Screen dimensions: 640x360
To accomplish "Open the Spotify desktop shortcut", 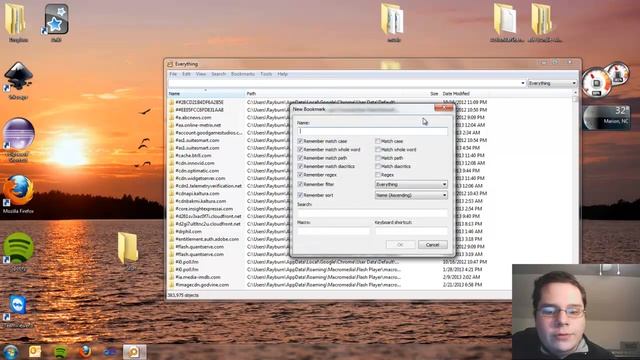I will [x=18, y=248].
